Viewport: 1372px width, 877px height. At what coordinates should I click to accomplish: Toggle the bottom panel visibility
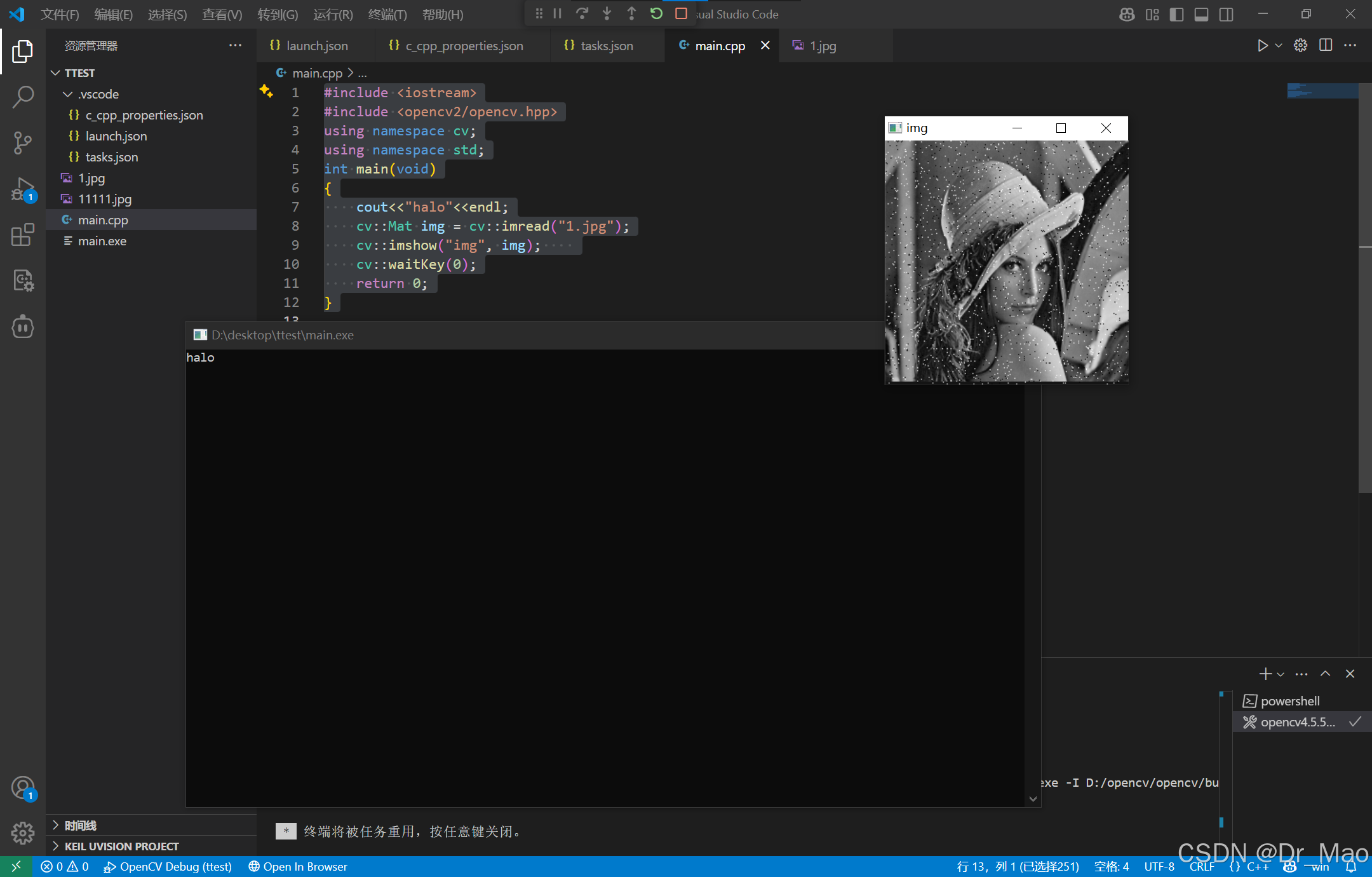[1201, 14]
